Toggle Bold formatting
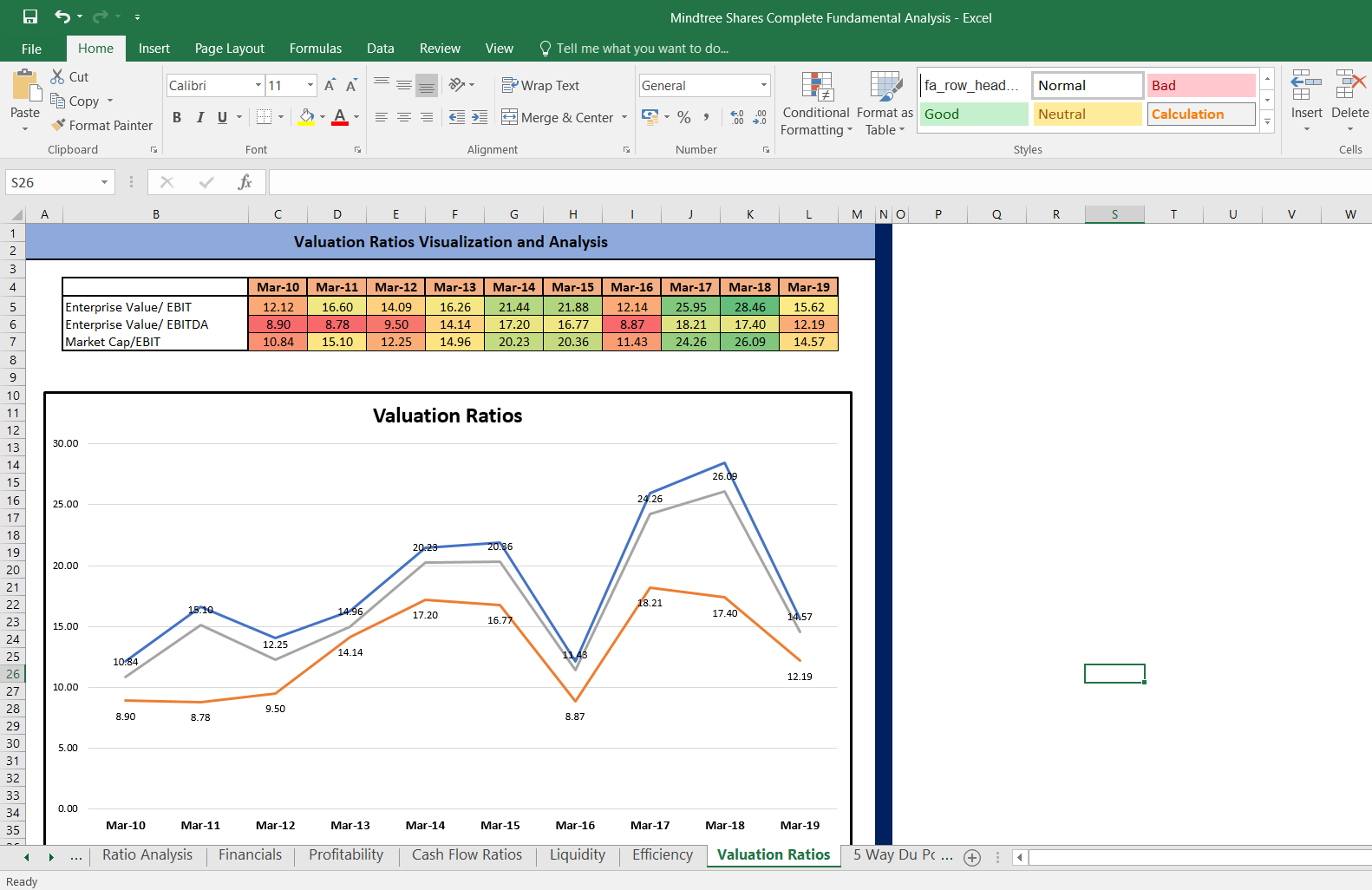Screen dimensions: 1372x890 coord(177,116)
